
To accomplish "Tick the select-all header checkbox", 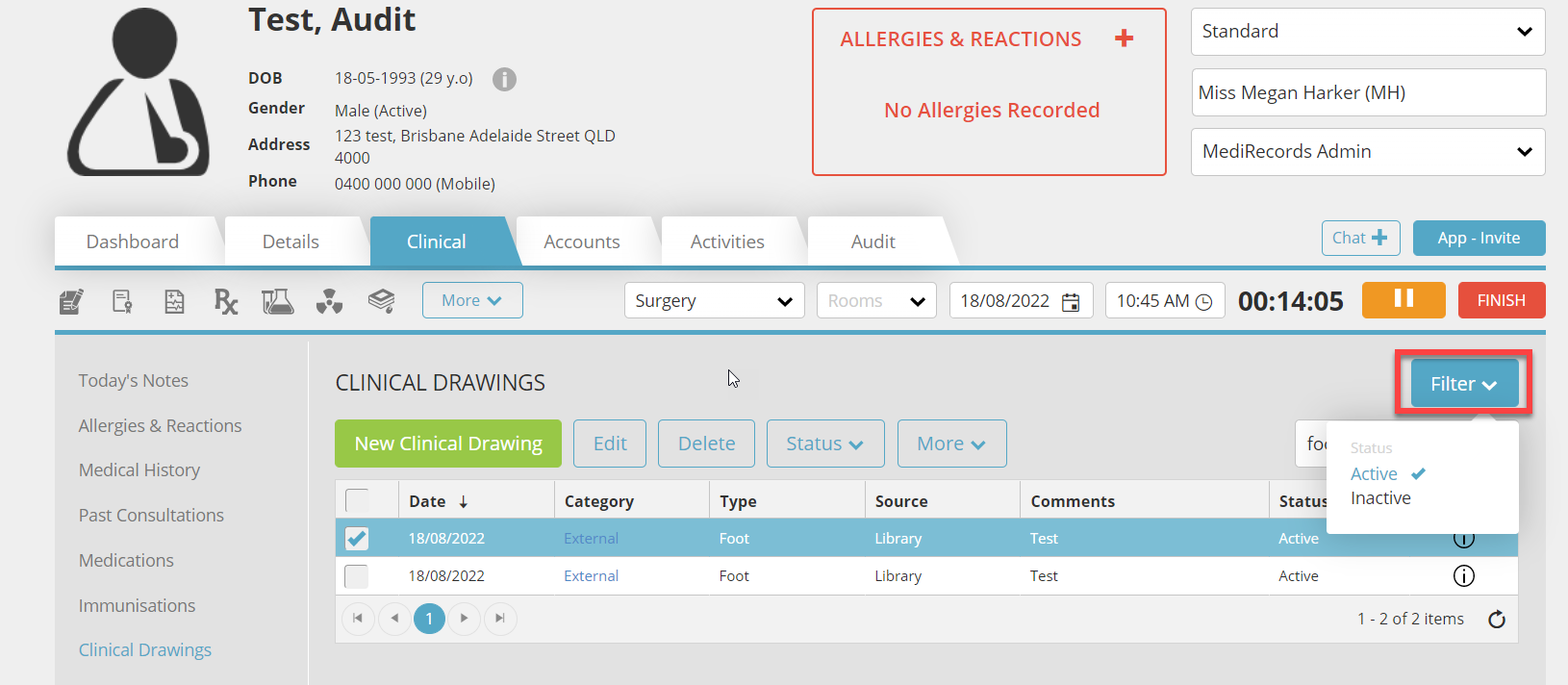I will [x=357, y=501].
